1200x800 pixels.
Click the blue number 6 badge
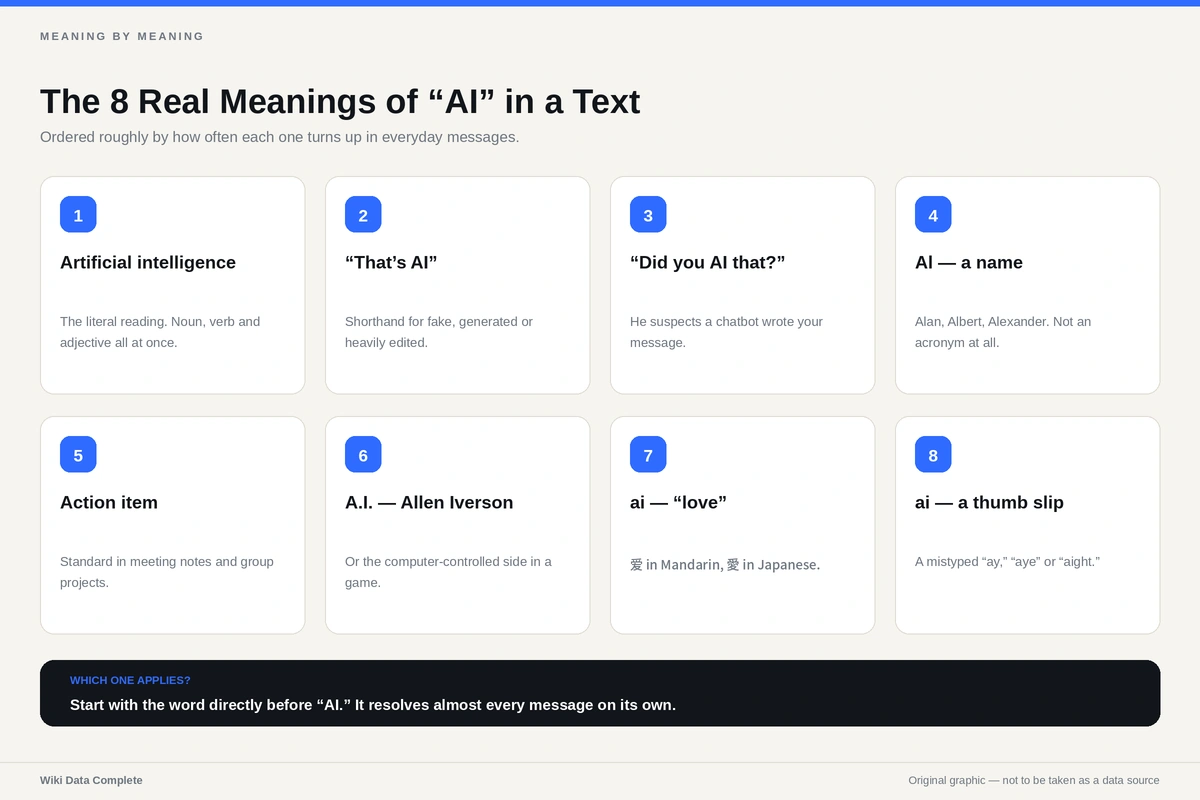click(x=363, y=455)
